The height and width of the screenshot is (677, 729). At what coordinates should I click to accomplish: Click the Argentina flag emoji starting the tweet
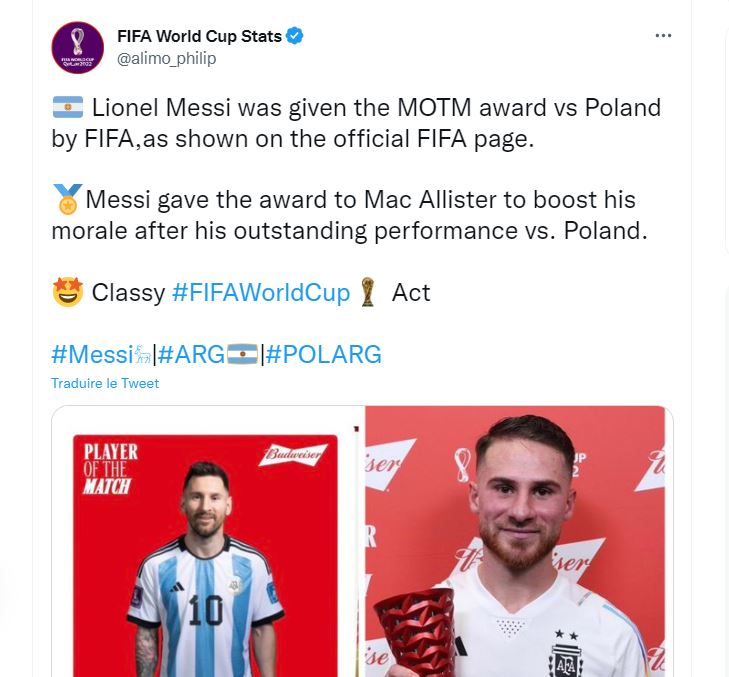tap(67, 107)
